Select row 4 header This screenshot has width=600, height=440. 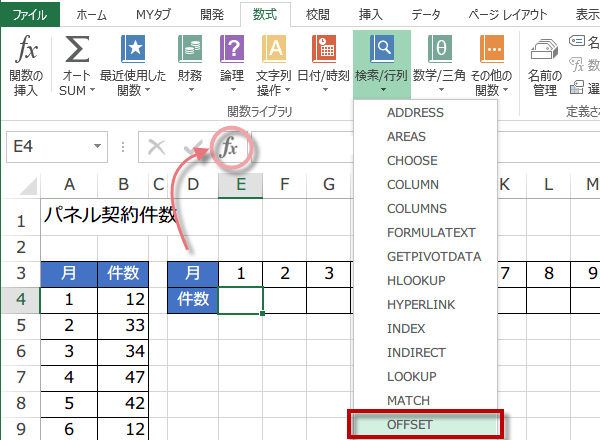21,300
